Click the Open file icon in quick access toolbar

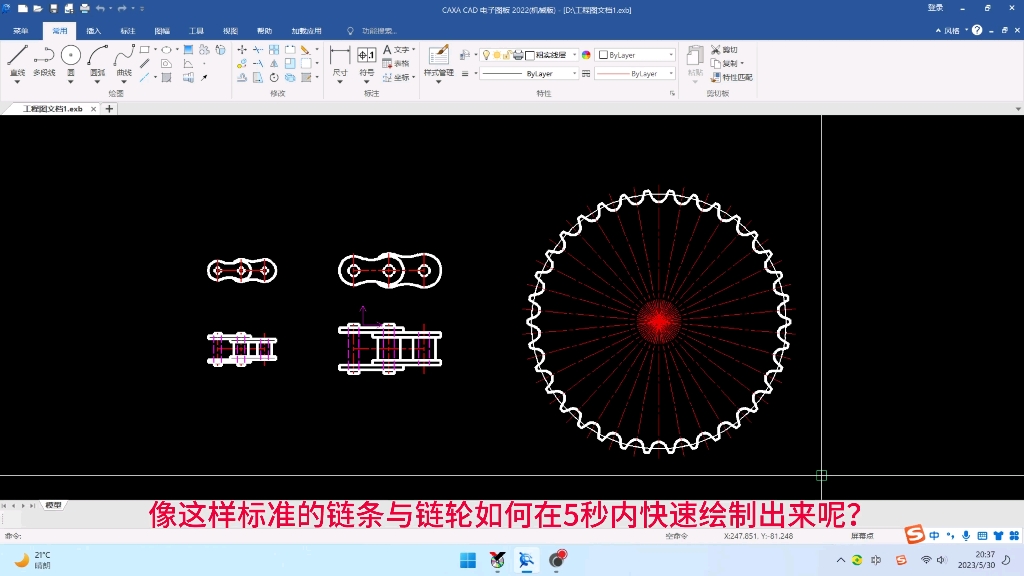coord(38,8)
